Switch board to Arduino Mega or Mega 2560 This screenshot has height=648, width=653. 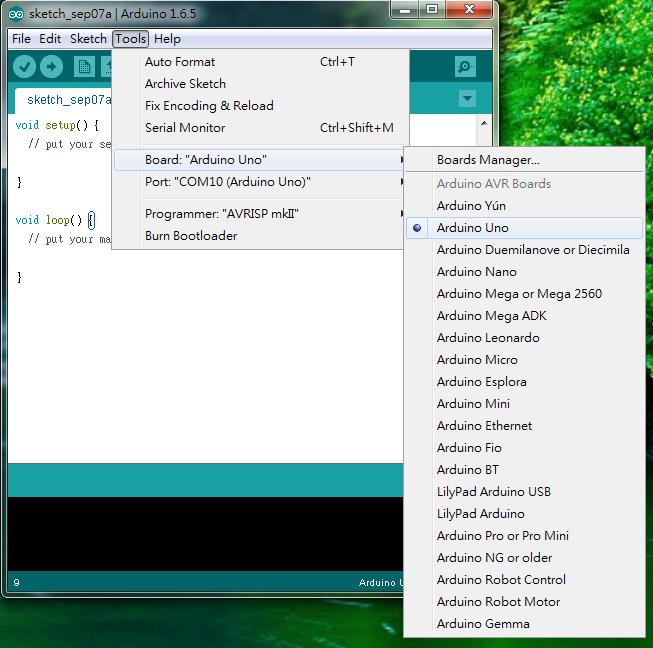pos(519,294)
